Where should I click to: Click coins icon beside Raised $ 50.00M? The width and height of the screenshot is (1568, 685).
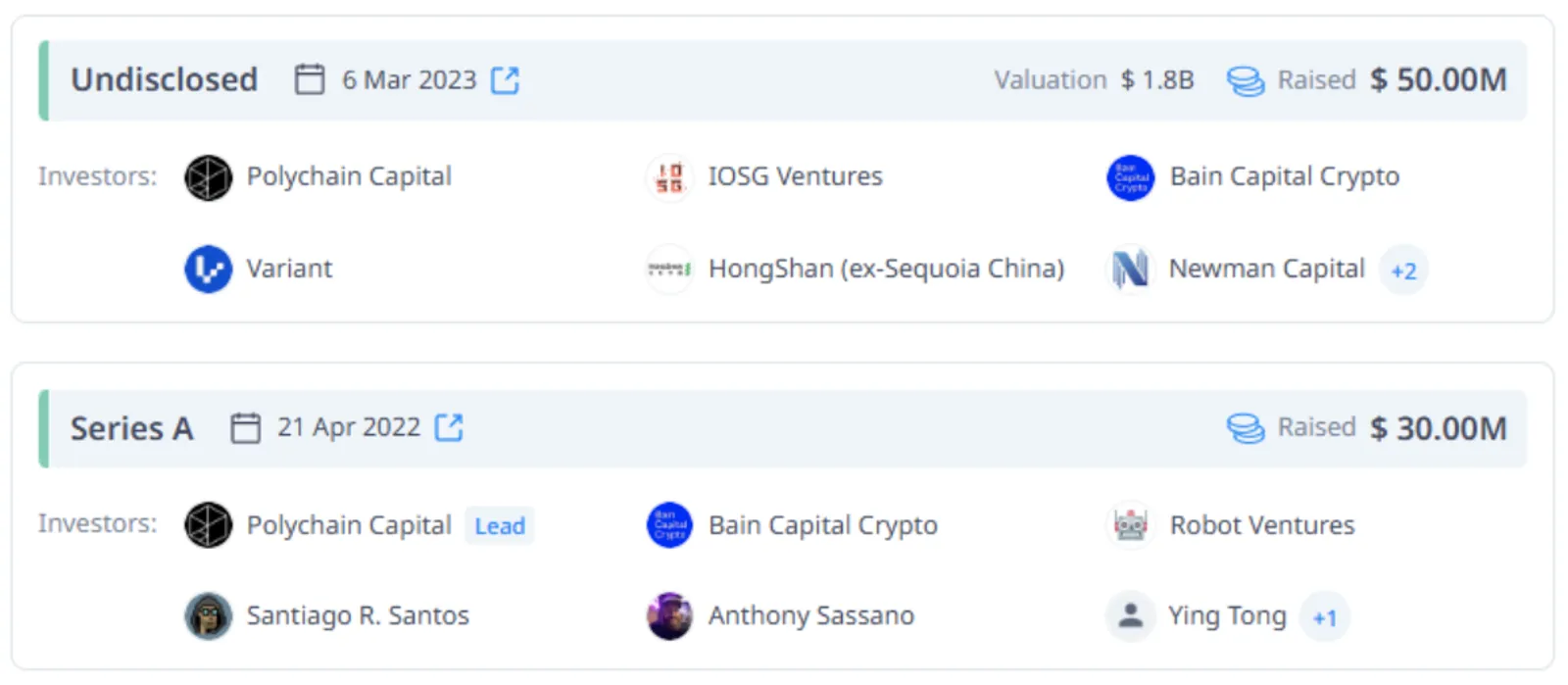click(1246, 81)
